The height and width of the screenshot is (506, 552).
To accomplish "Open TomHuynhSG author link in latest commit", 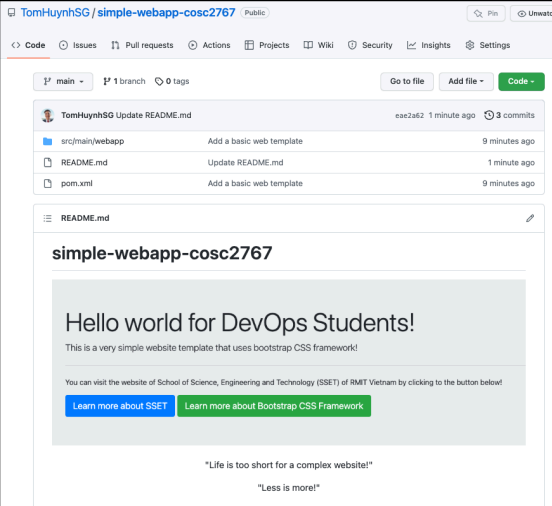I will [x=87, y=115].
